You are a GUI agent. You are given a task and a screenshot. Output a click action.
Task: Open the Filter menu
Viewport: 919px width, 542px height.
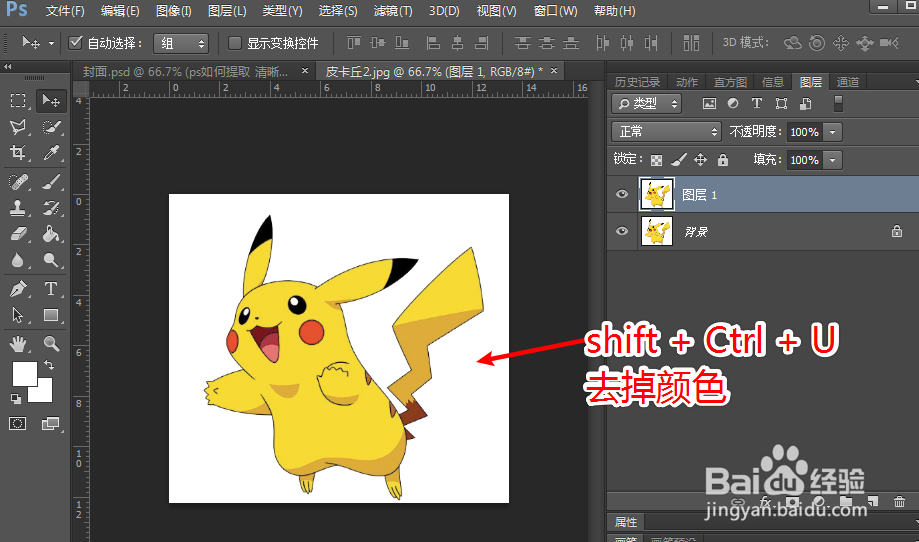click(x=393, y=11)
